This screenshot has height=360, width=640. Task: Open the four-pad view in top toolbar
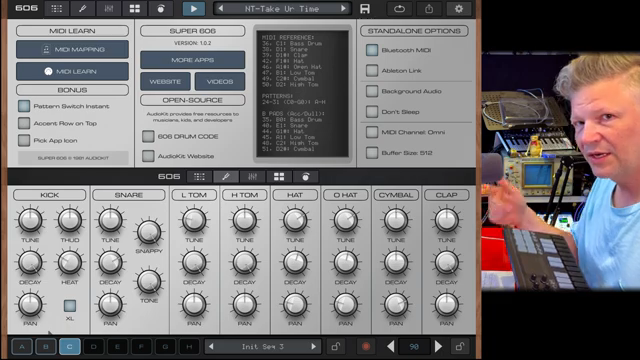[135, 9]
